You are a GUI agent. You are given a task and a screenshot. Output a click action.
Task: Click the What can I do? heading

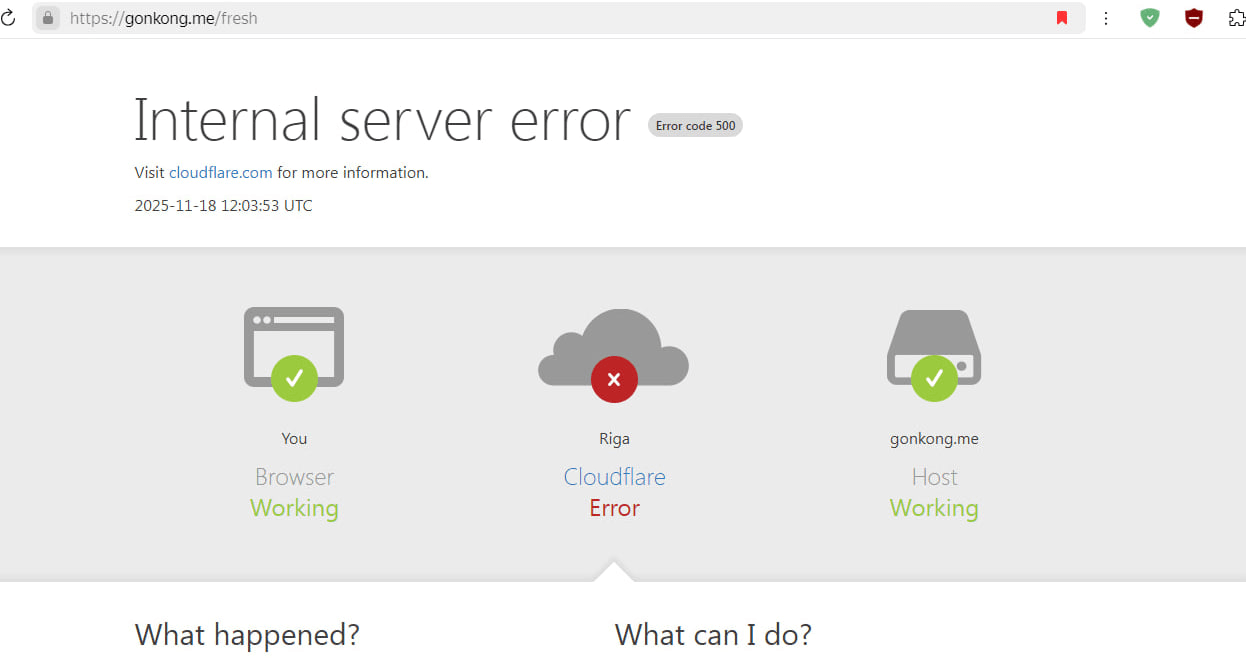tap(713, 635)
